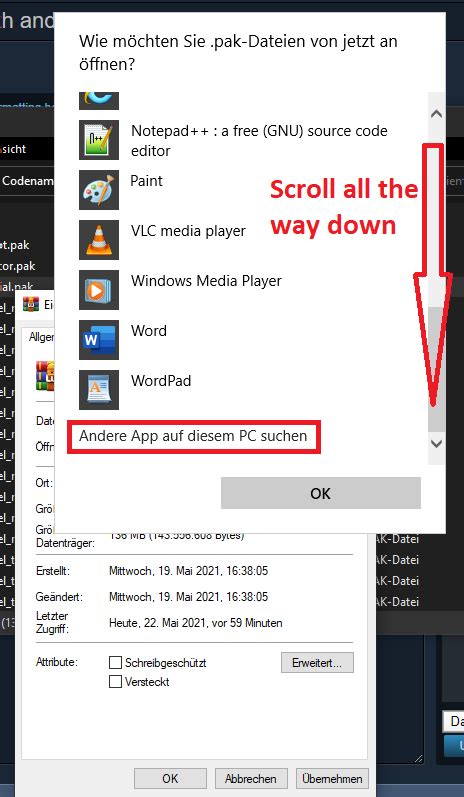The image size is (464, 797).
Task: Click Abbrechen in the properties window
Action: 252,778
